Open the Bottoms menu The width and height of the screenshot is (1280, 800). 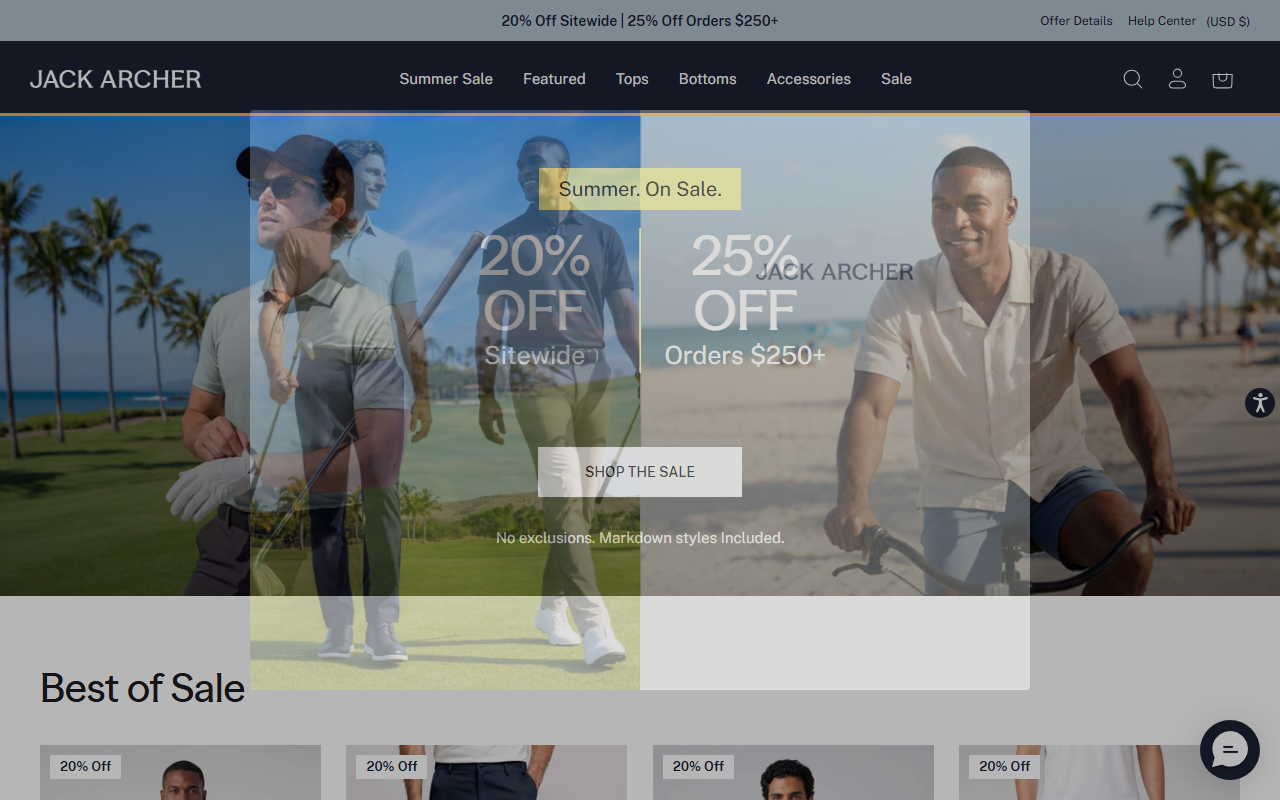[x=708, y=79]
